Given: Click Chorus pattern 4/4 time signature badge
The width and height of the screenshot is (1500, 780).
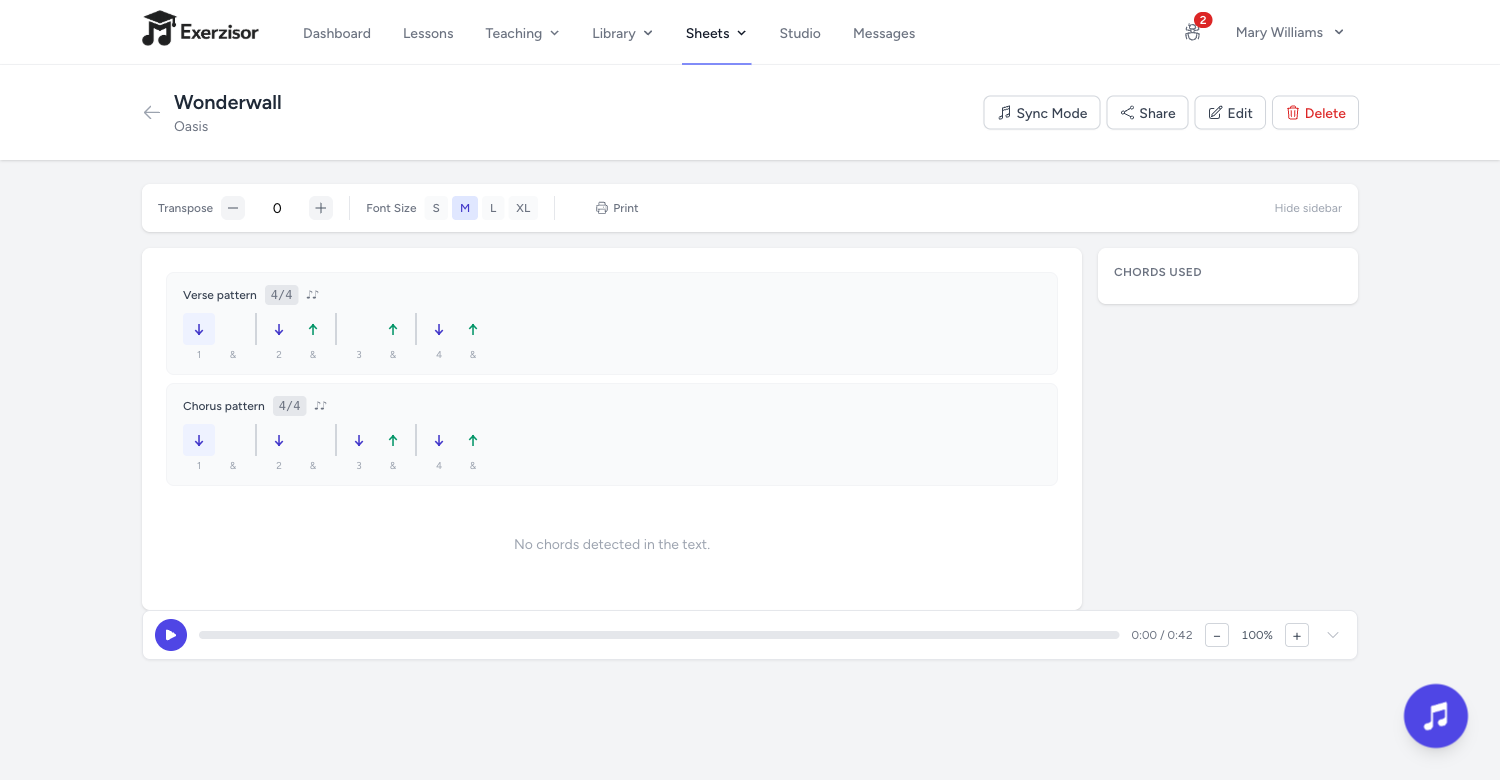Looking at the screenshot, I should [290, 406].
